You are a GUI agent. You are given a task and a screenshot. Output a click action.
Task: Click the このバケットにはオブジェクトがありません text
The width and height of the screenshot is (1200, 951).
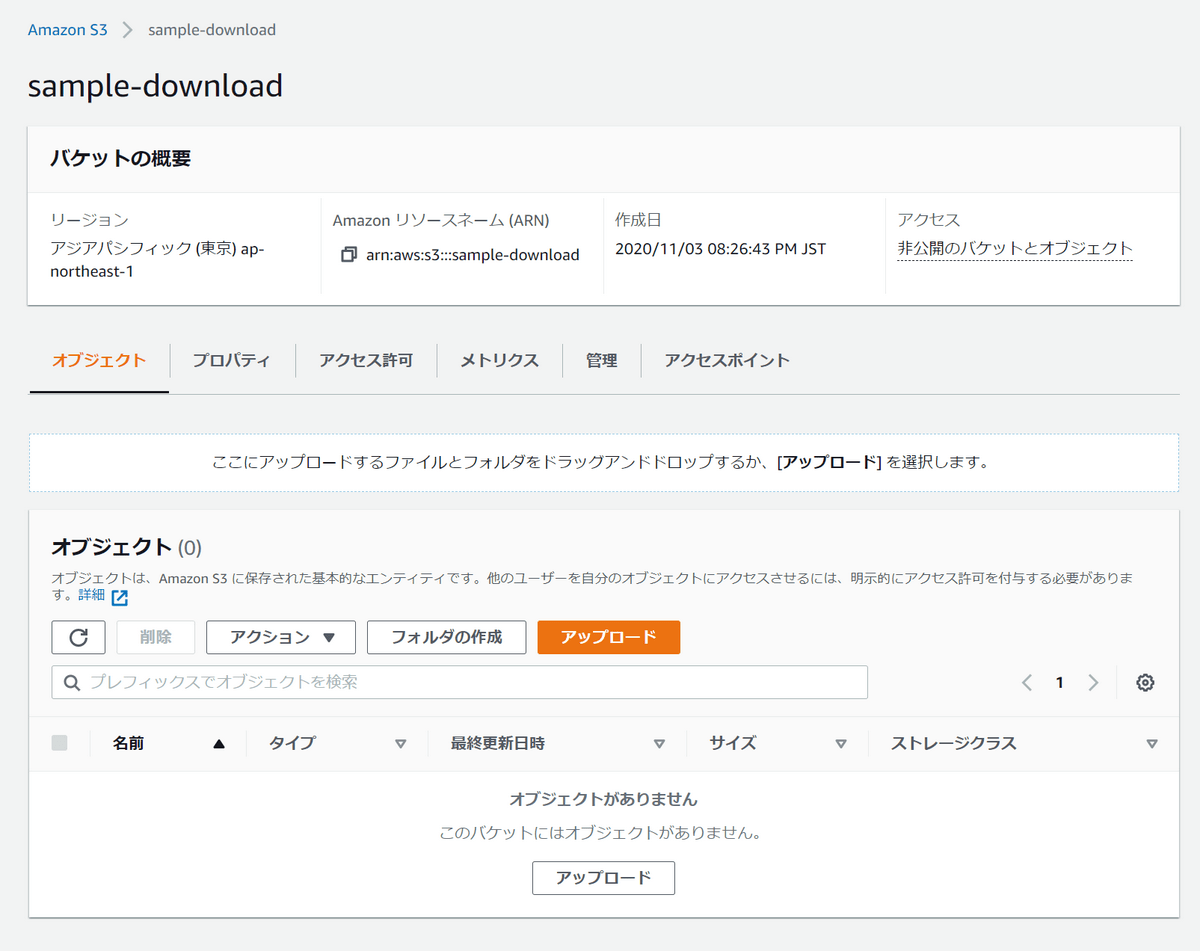[x=604, y=833]
